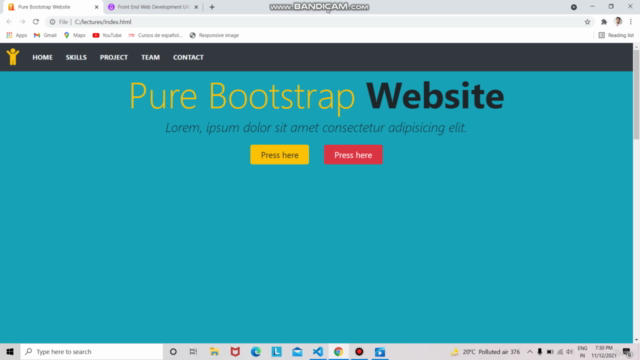The width and height of the screenshot is (640, 360).
Task: Open Chrome three-dot menu
Action: 631,22
